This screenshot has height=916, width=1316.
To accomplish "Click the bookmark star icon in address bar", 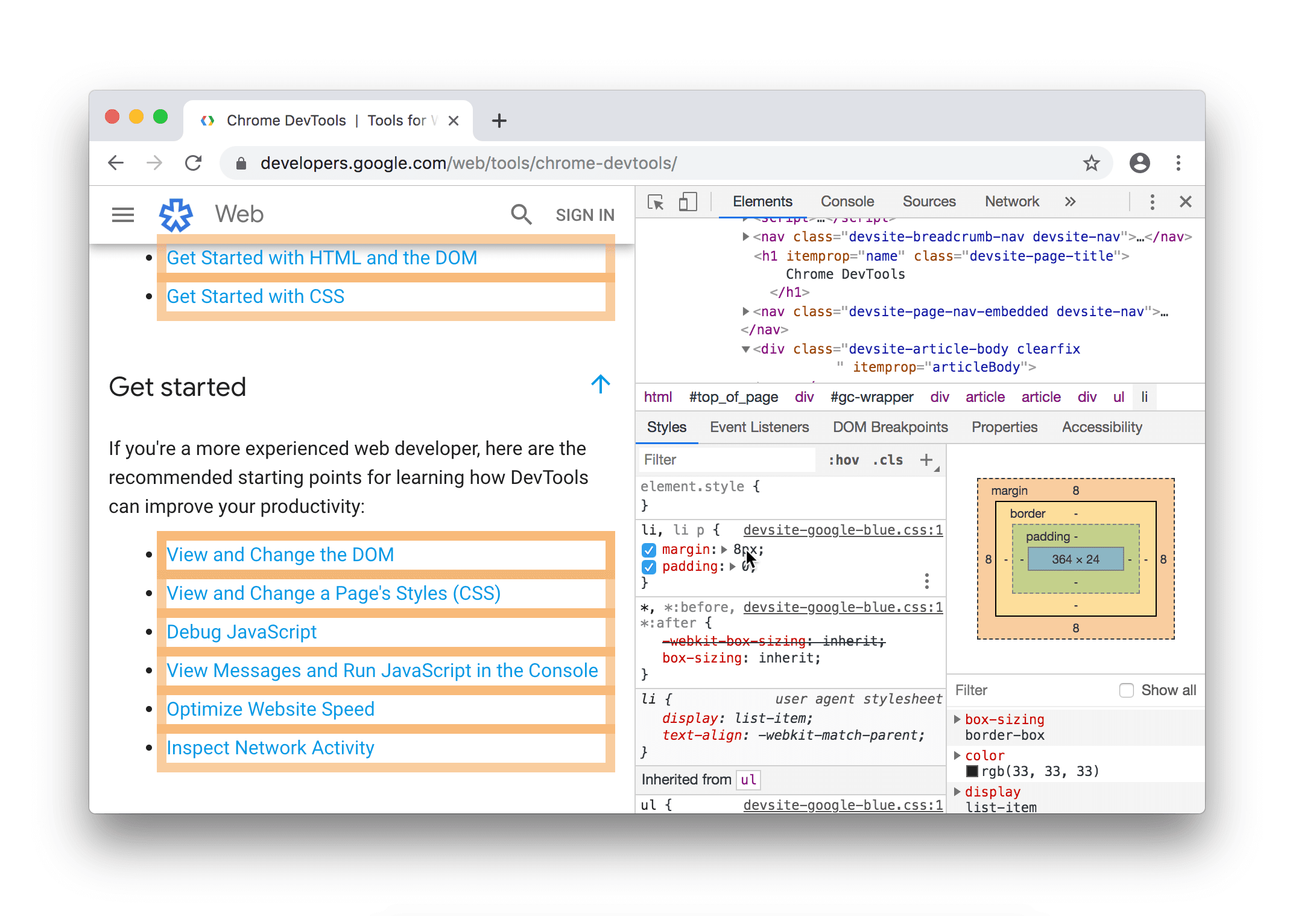I will pyautogui.click(x=1091, y=164).
